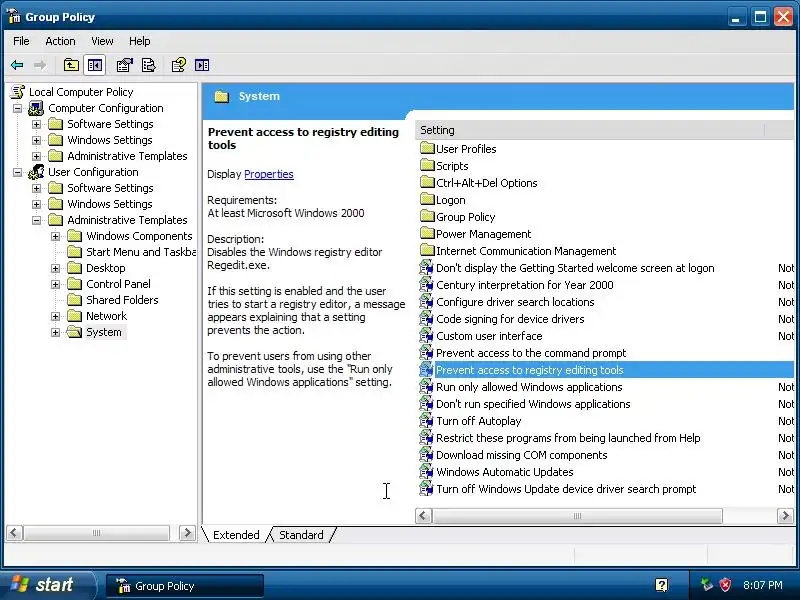Select Restrict these programs from being launched from Help
The image size is (800, 600).
(x=568, y=438)
